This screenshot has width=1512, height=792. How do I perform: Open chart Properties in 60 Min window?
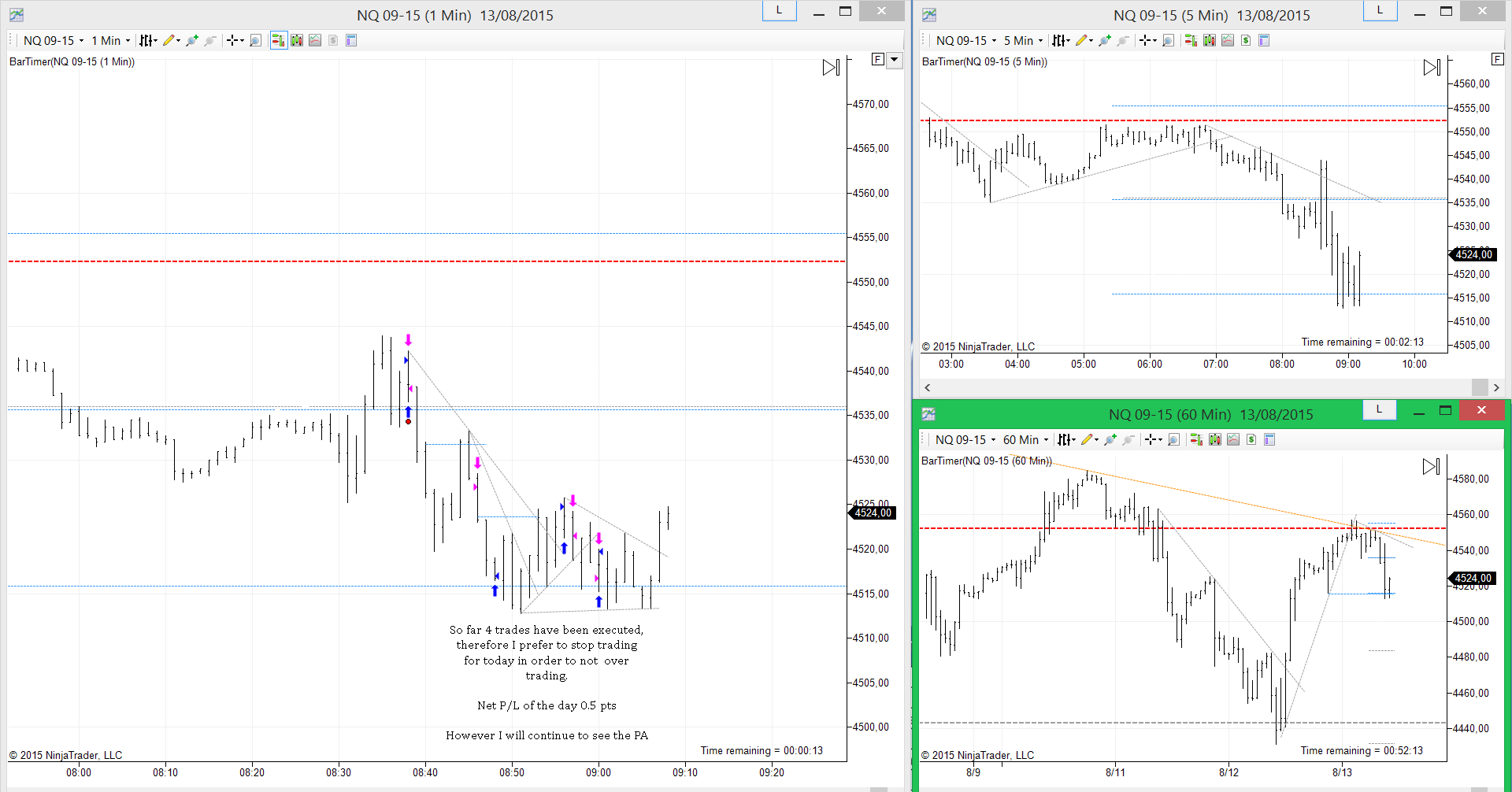pos(1269,439)
